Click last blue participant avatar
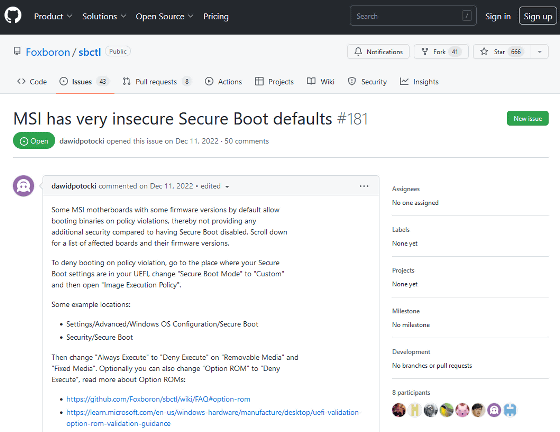The image size is (560, 432). [510, 410]
